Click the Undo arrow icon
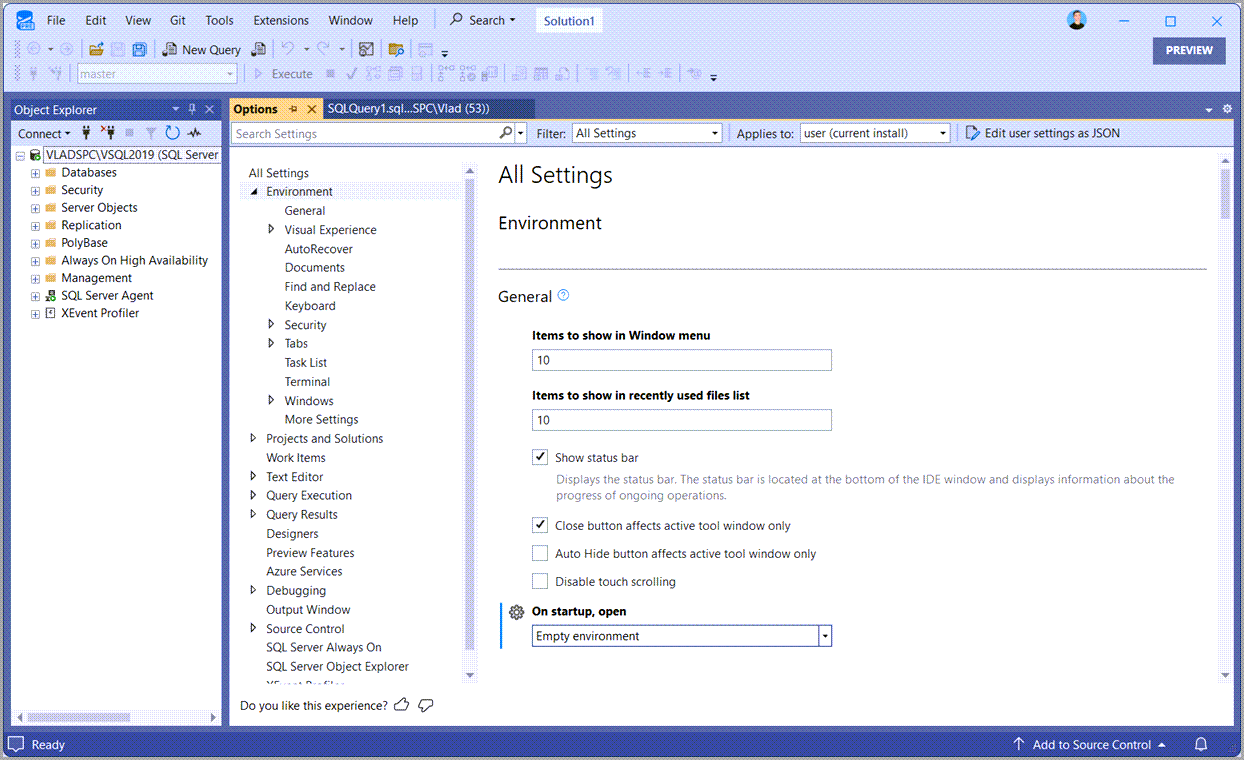 point(287,49)
